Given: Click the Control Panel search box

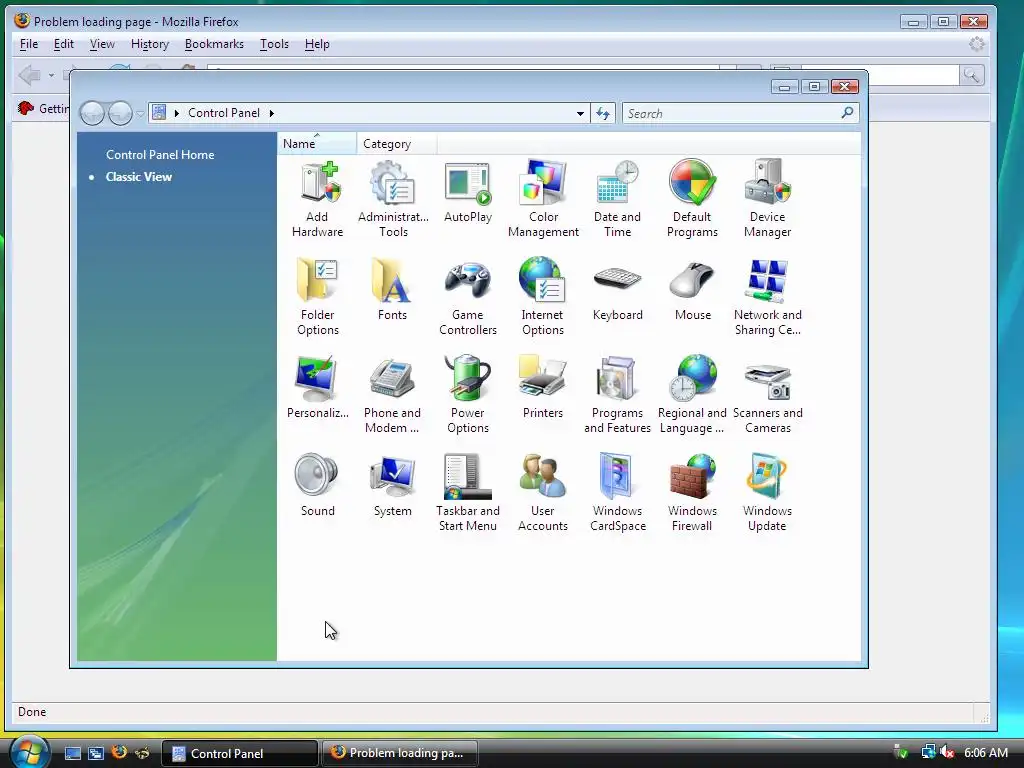Looking at the screenshot, I should tap(730, 114).
